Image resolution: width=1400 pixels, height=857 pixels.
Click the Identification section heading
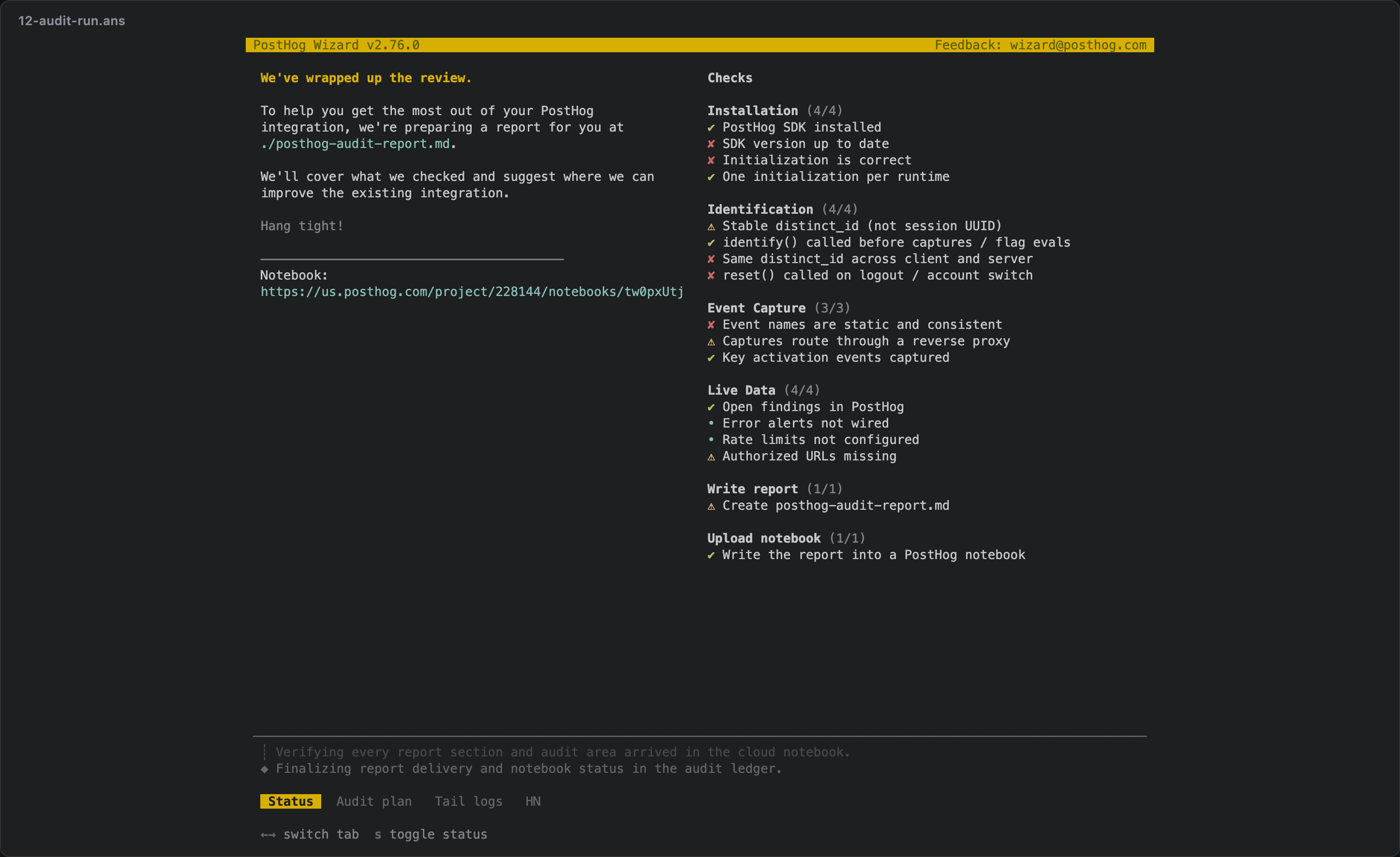coord(760,209)
